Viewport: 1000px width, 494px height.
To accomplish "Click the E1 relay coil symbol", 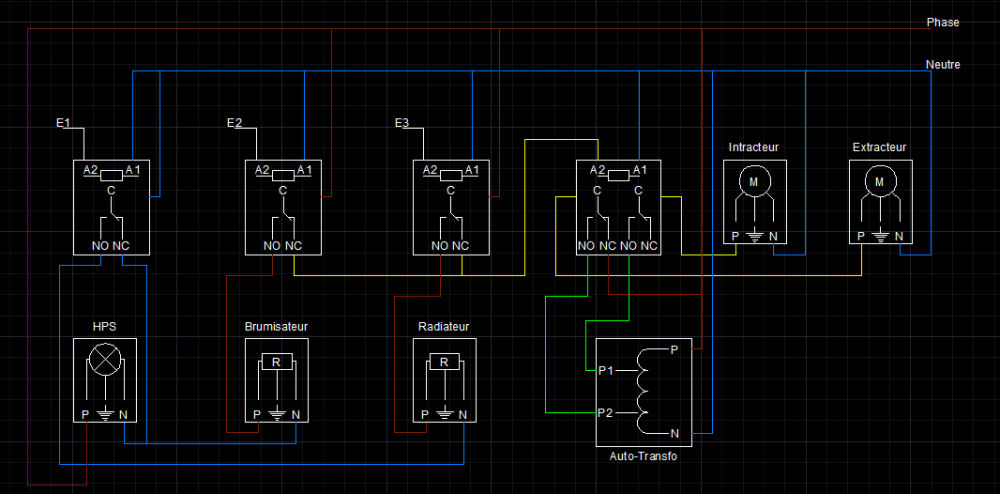I will (x=112, y=176).
